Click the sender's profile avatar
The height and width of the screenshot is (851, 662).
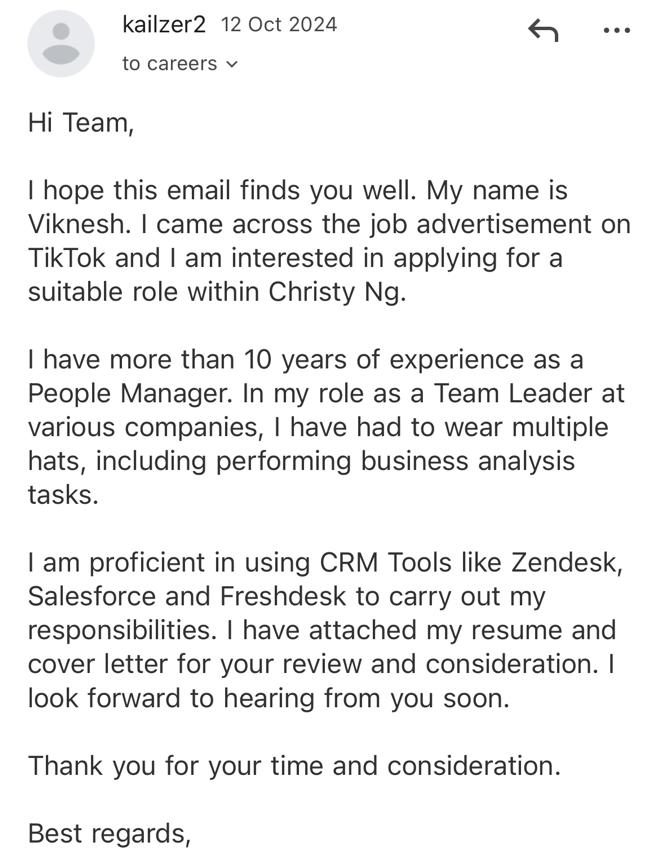[61, 44]
